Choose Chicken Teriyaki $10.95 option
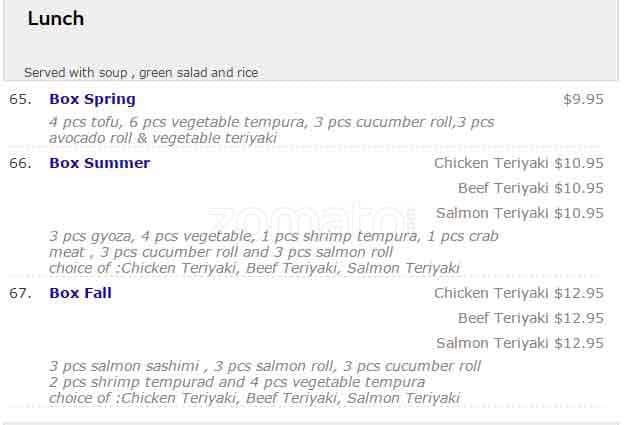The height and width of the screenshot is (425, 624). (x=518, y=163)
